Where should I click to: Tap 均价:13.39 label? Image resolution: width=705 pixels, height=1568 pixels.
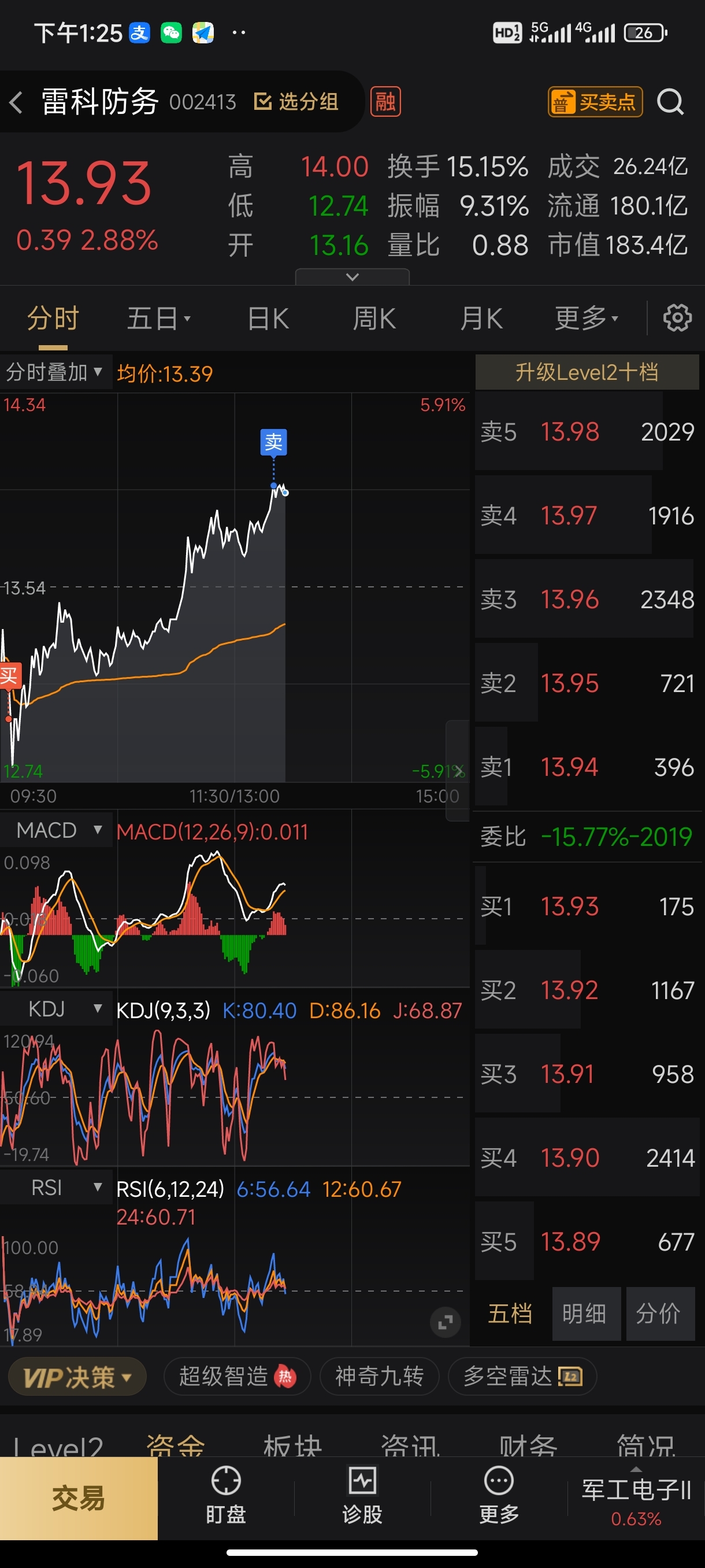coord(165,373)
